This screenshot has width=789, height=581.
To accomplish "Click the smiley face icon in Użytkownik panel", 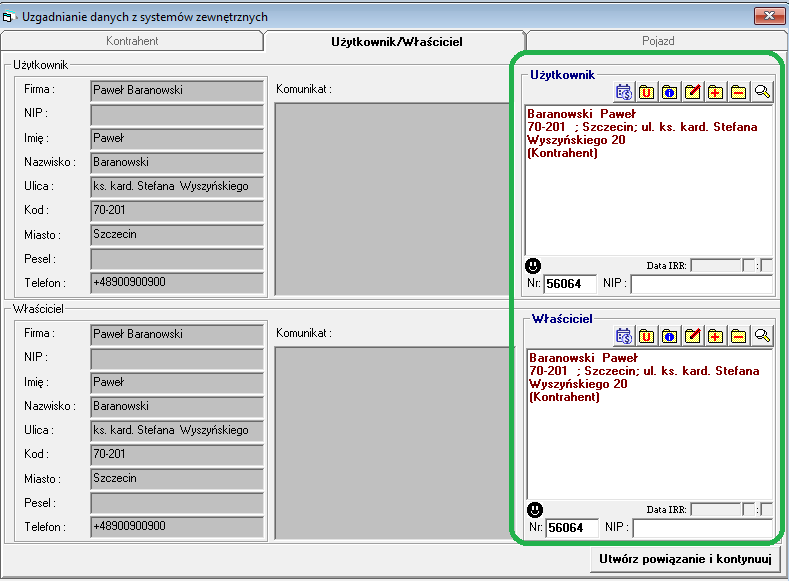I will tap(533, 266).
